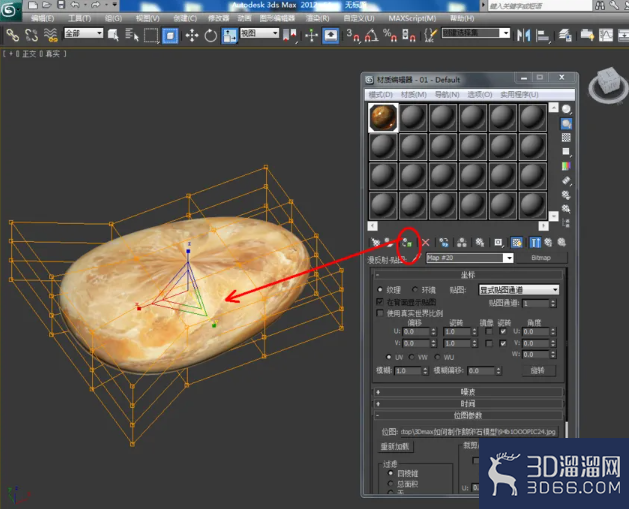Expand the 时间 rollout
This screenshot has width=629, height=509.
pos(468,404)
